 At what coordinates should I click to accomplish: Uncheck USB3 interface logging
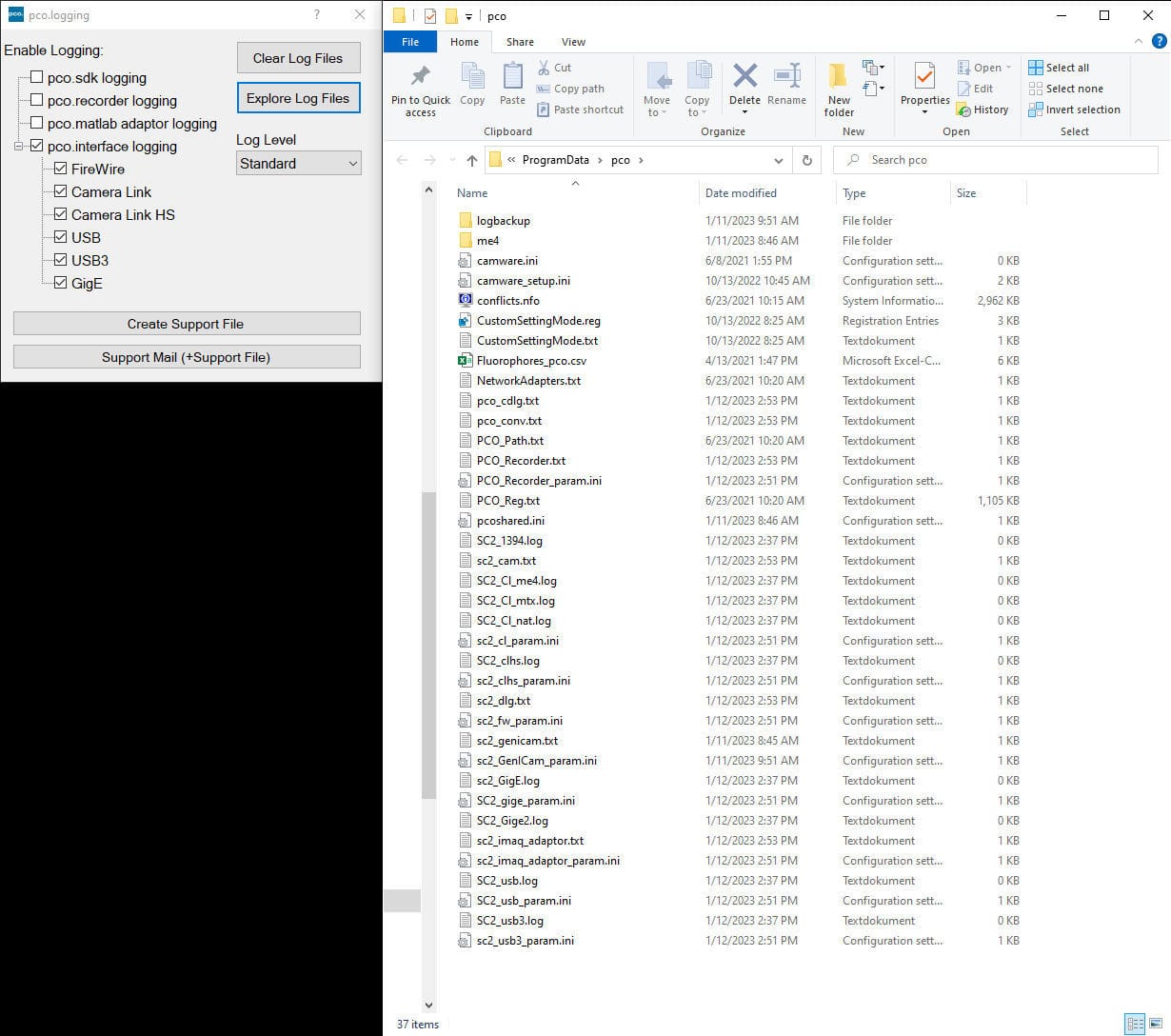coord(61,260)
